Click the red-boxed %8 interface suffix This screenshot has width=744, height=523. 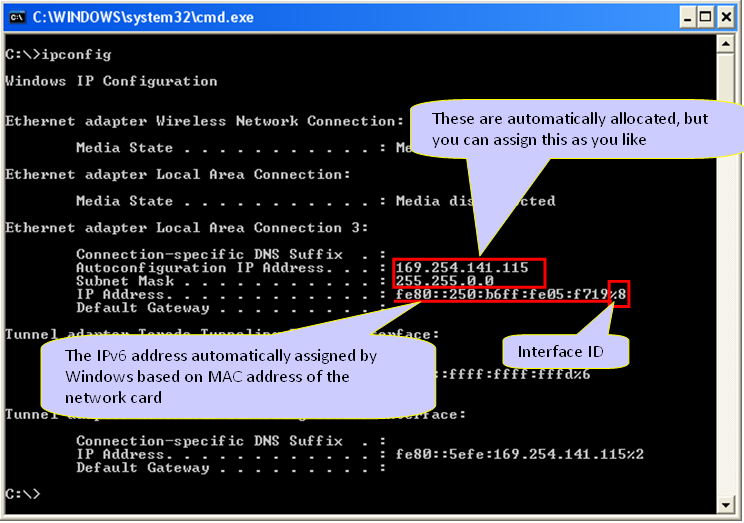pyautogui.click(x=619, y=295)
